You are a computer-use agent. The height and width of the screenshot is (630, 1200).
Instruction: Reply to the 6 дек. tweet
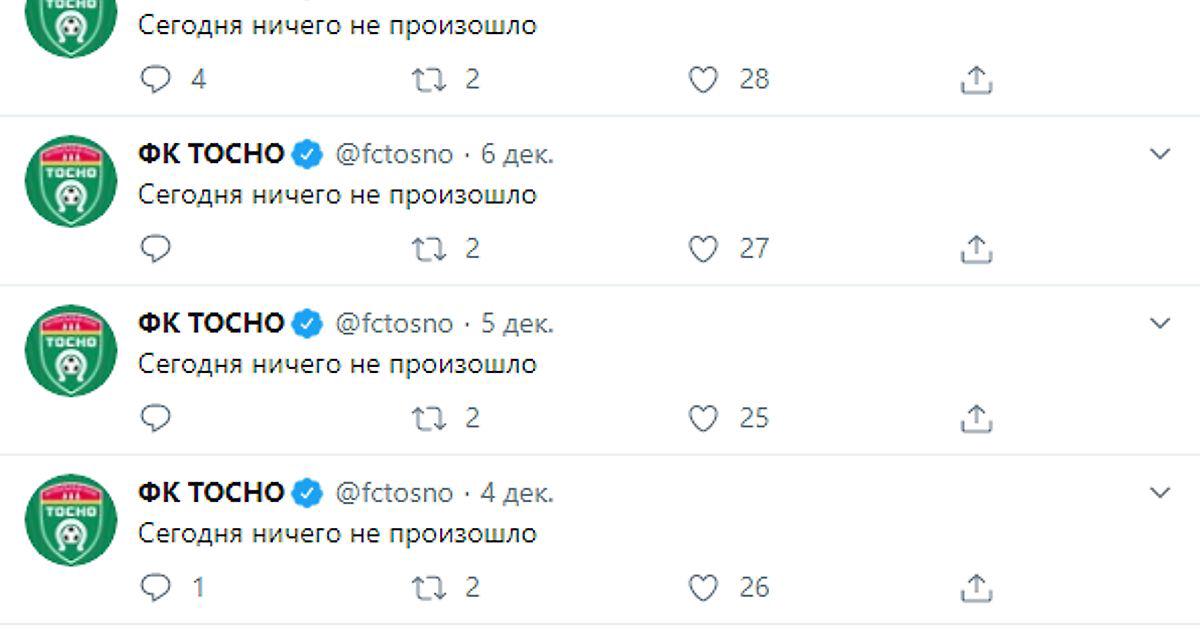pyautogui.click(x=156, y=249)
